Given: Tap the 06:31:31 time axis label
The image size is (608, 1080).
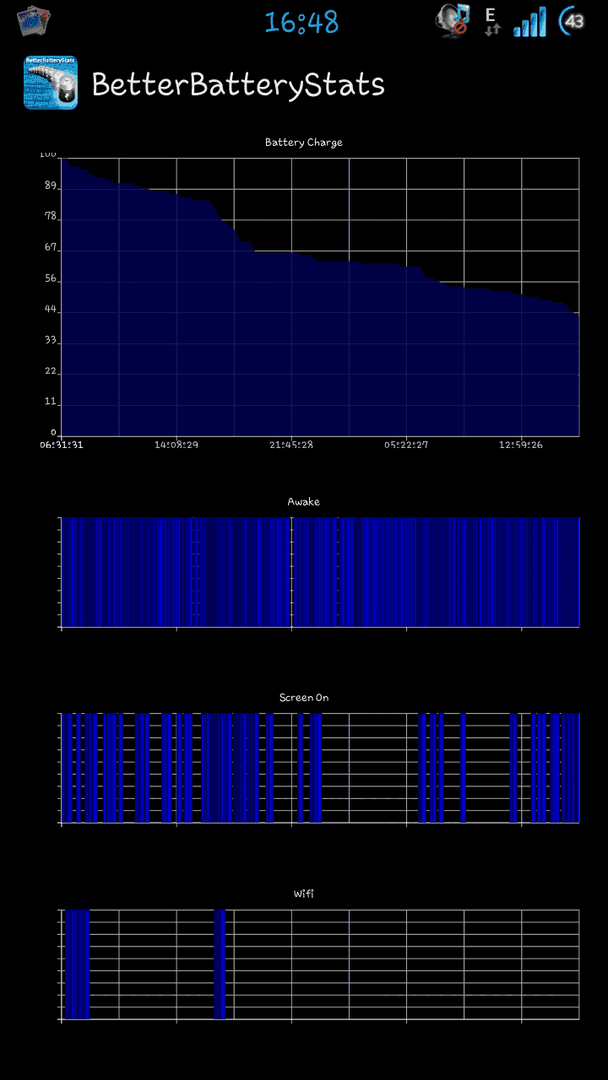Looking at the screenshot, I should pos(61,445).
